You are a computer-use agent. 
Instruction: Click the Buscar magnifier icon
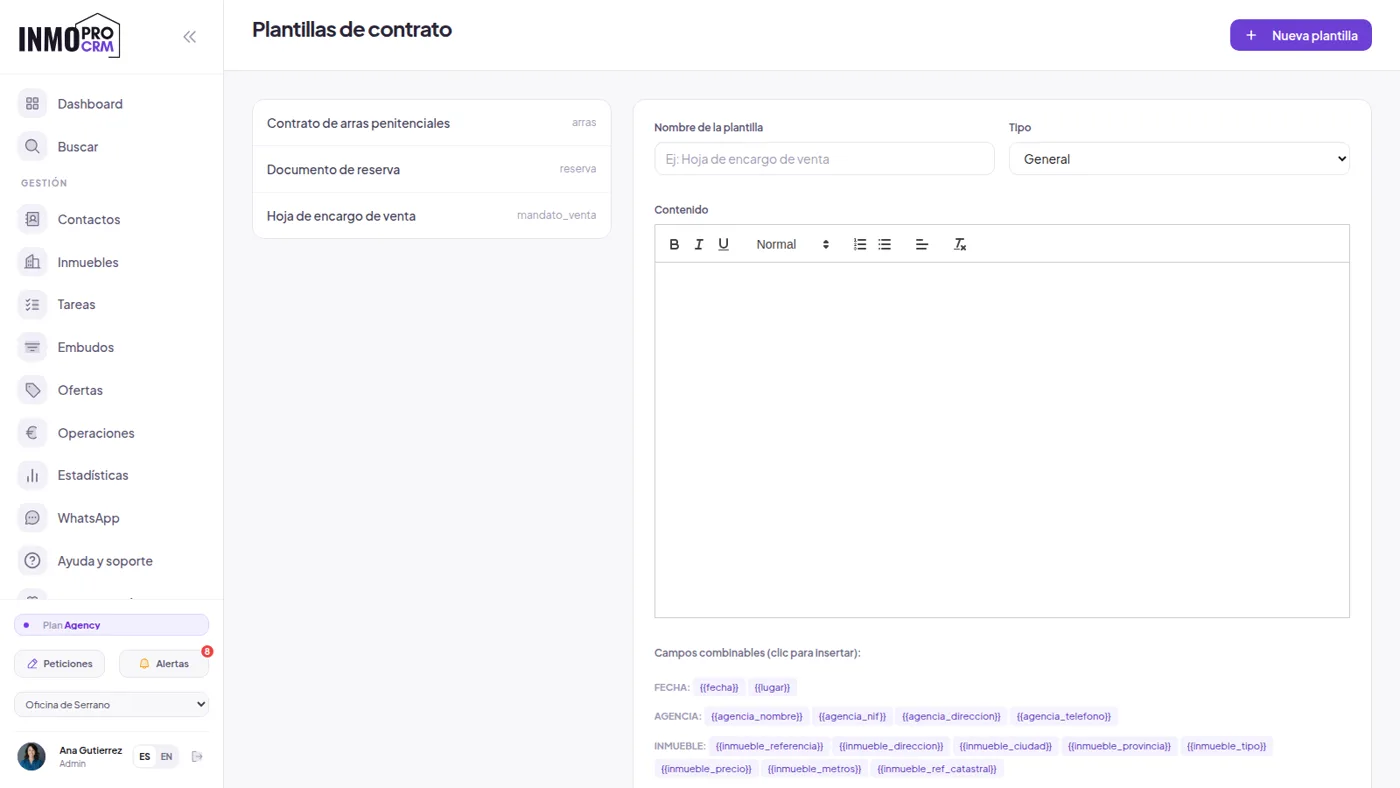32,147
